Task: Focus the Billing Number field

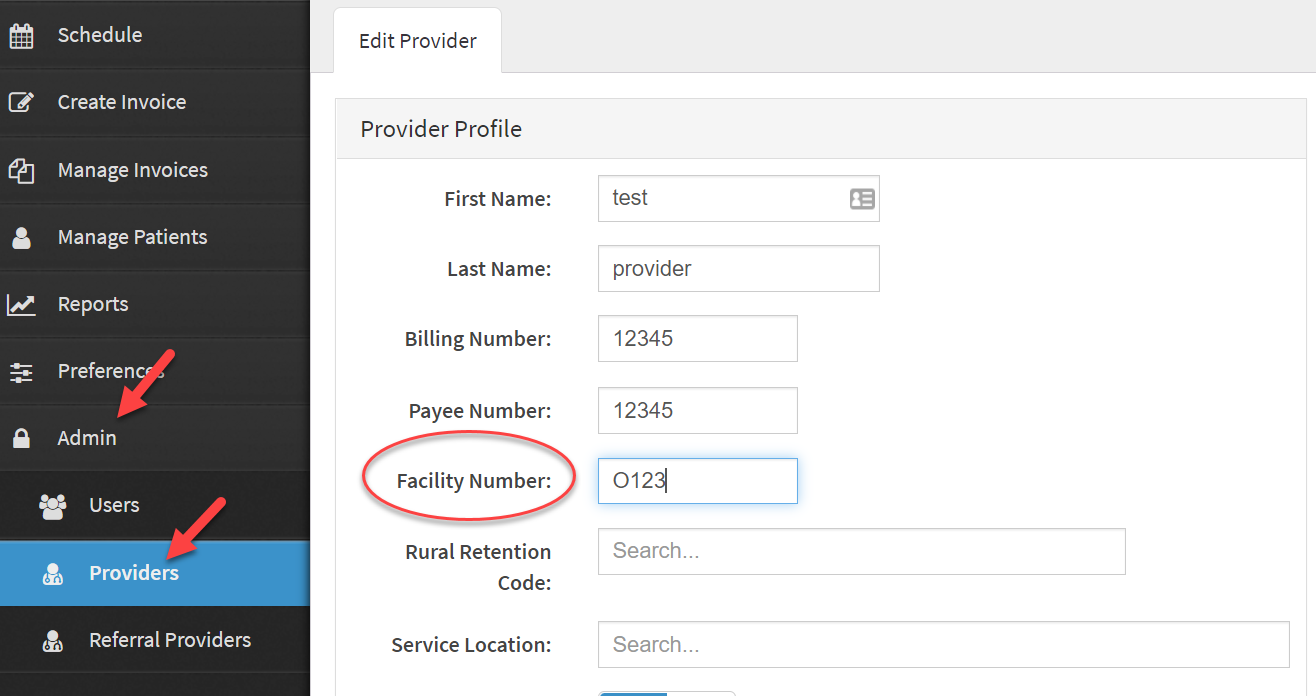Action: click(697, 338)
